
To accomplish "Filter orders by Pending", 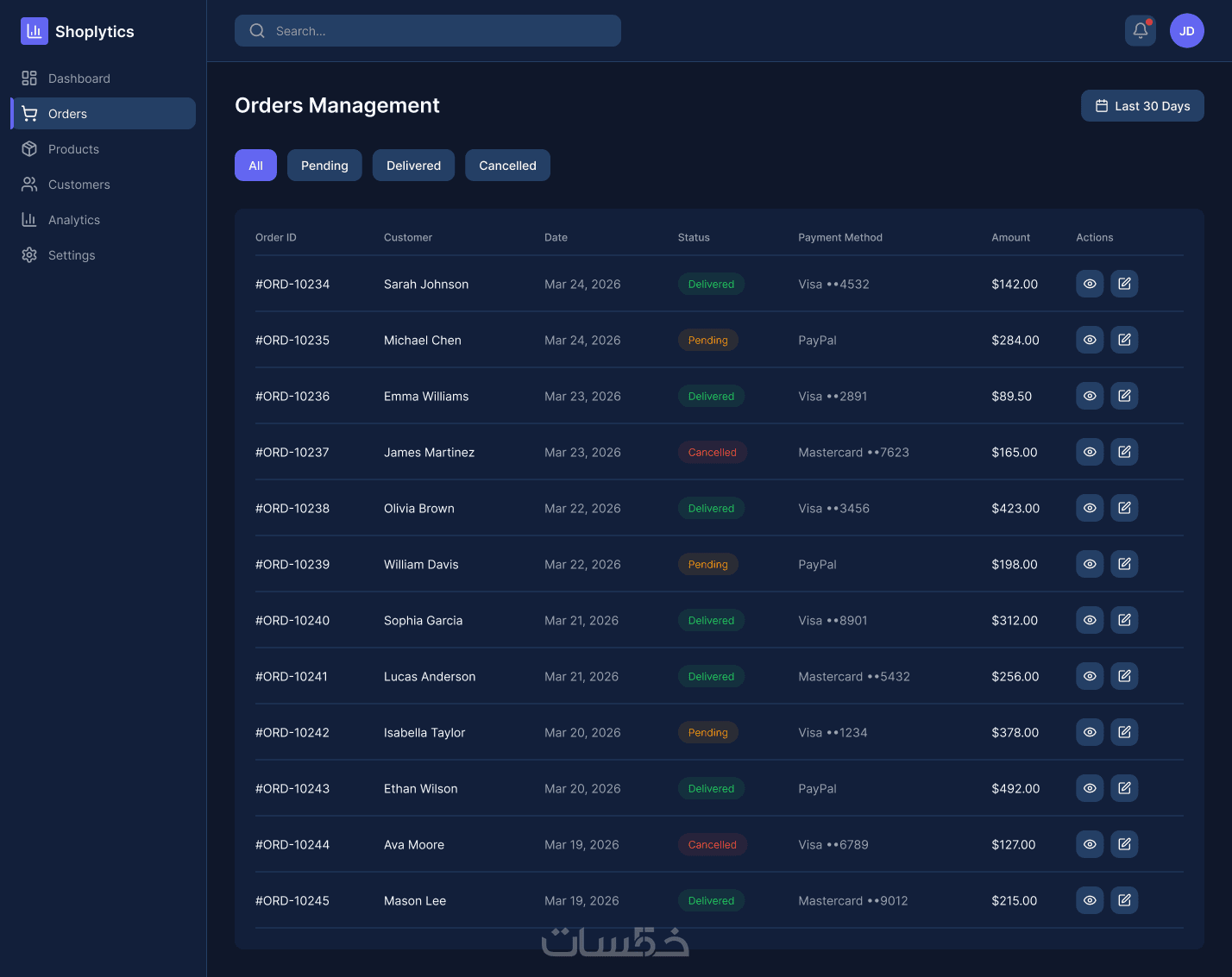I will tap(324, 166).
